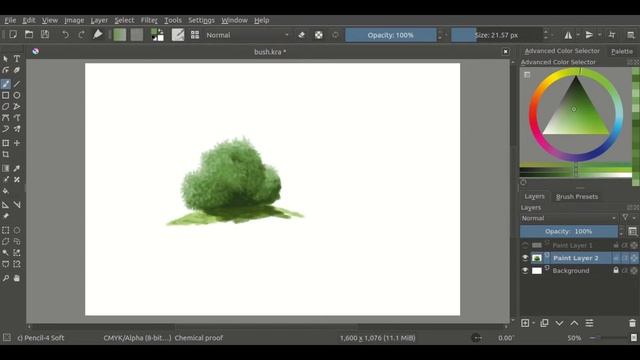Select the Zoom magnifier tool
This screenshot has height=360, width=640.
tap(6, 278)
